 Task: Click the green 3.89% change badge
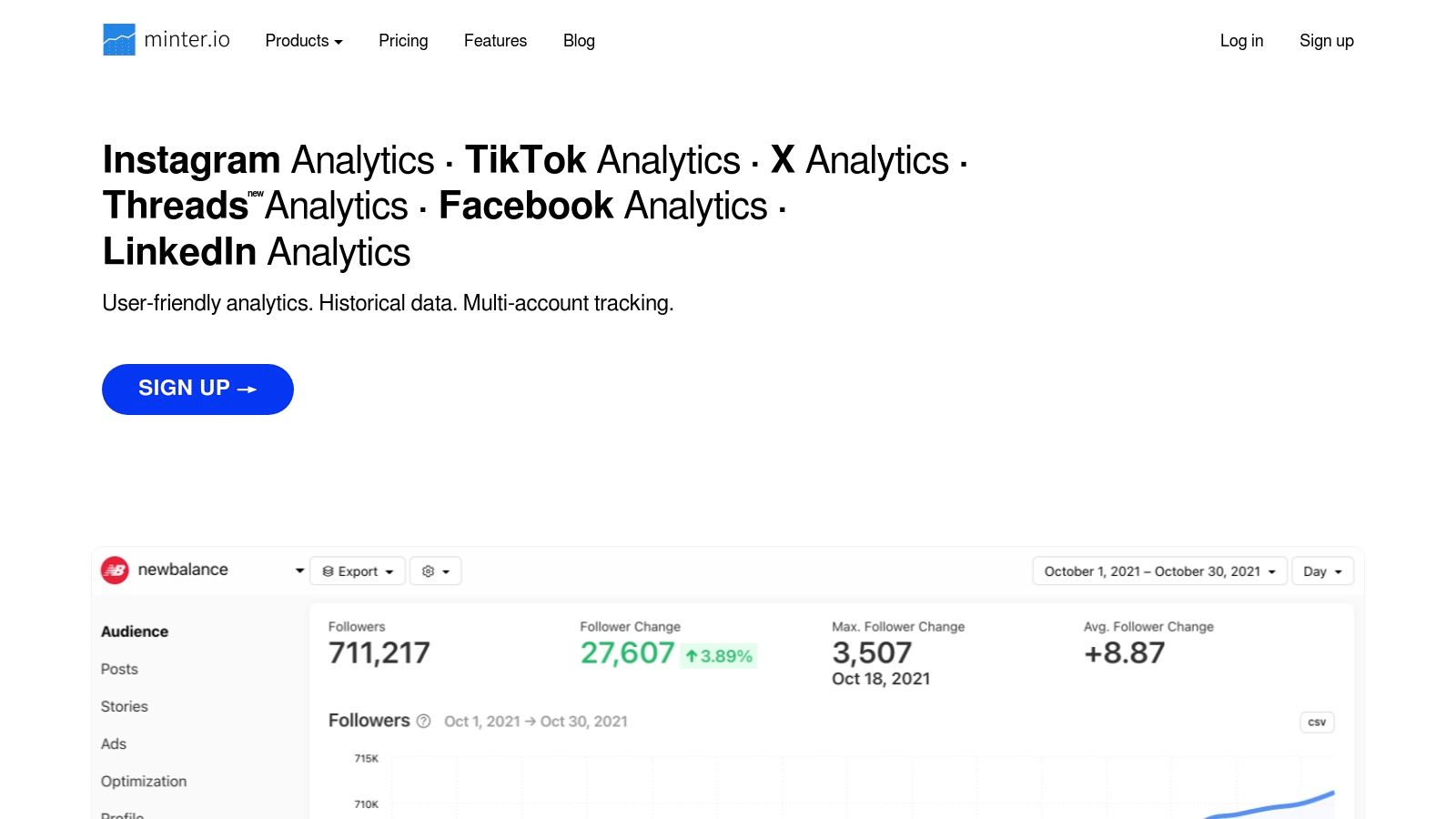pos(719,656)
